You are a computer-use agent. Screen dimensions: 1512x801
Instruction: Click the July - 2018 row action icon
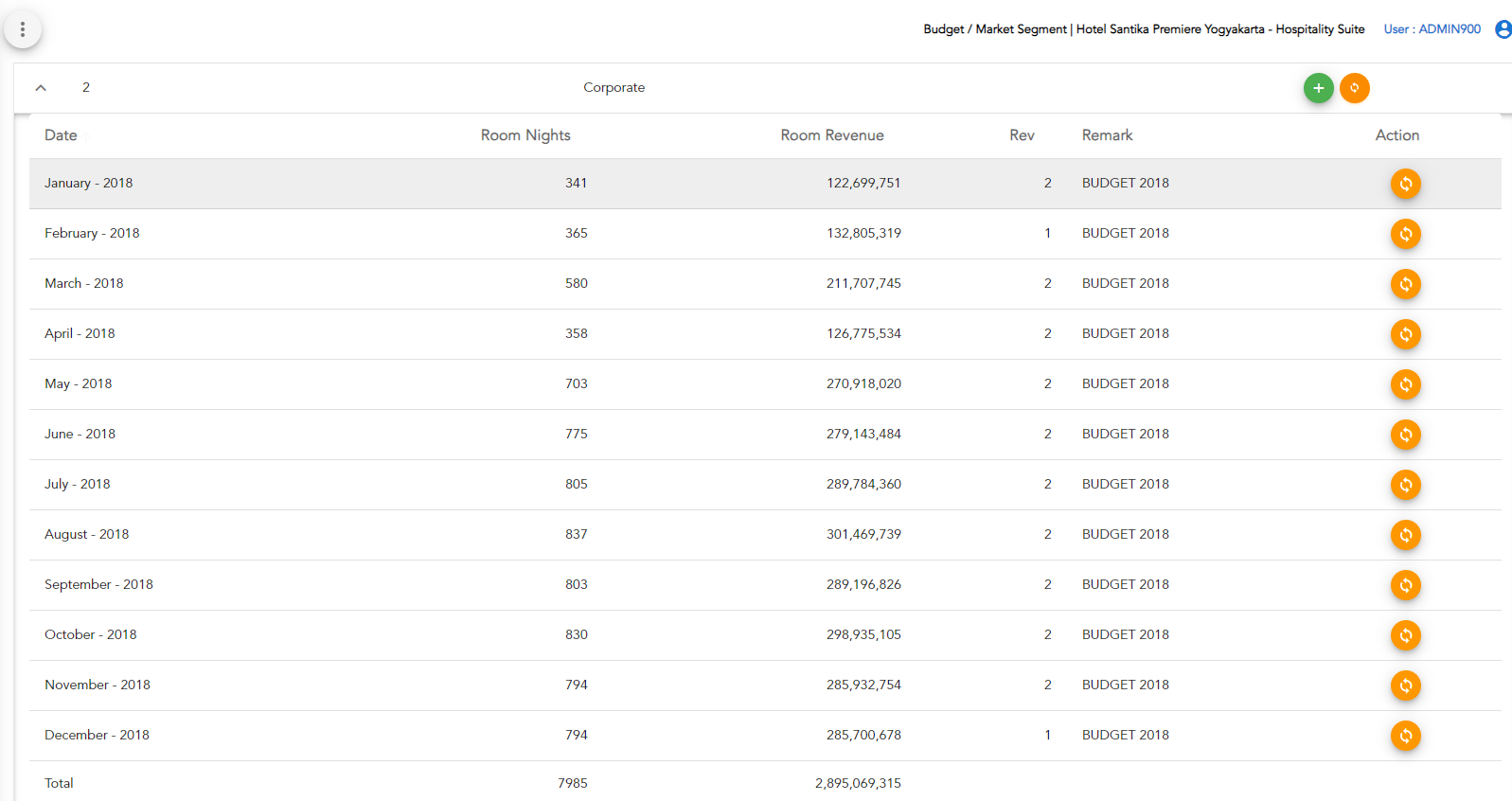pyautogui.click(x=1405, y=485)
